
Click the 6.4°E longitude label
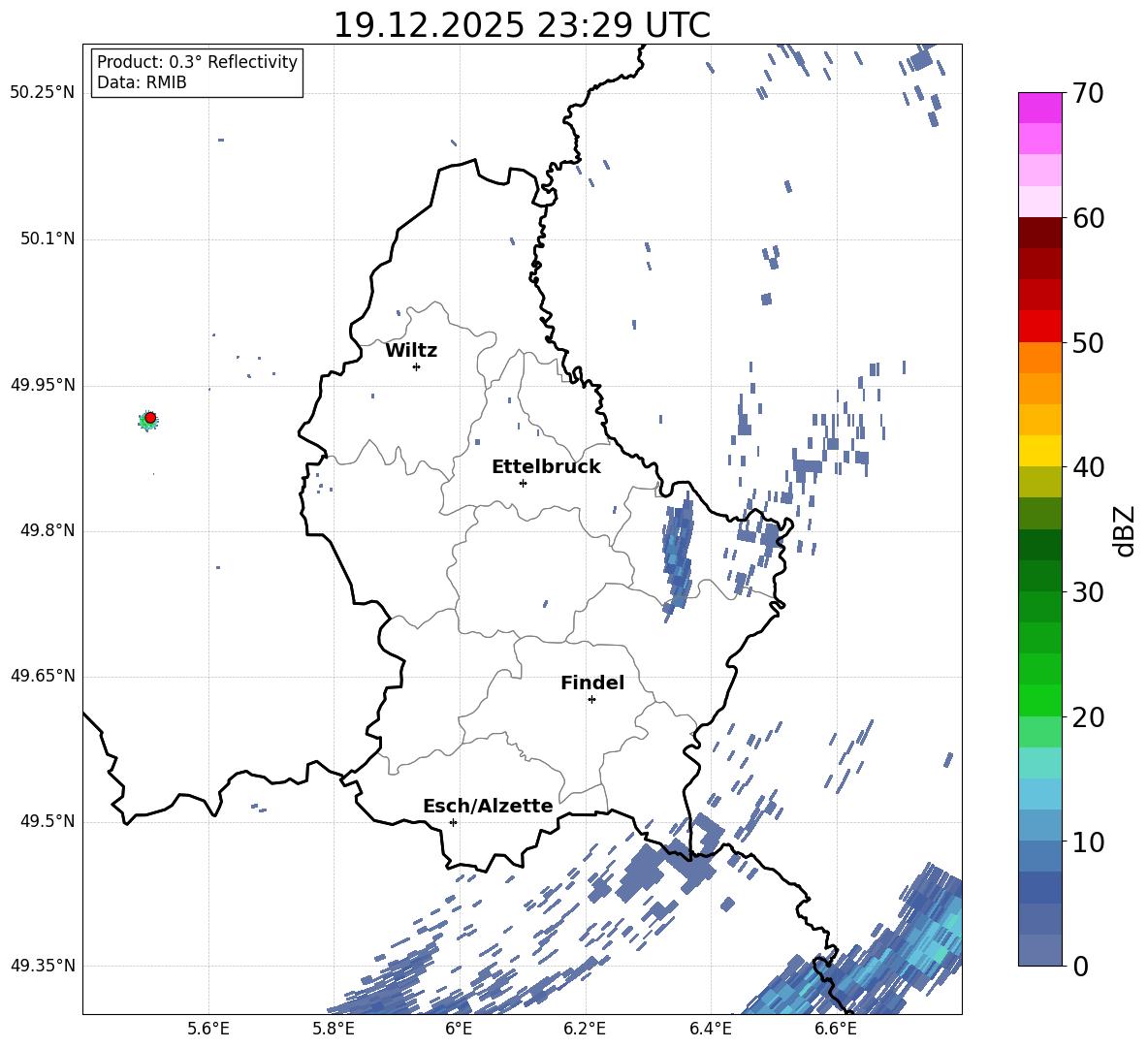(710, 1030)
